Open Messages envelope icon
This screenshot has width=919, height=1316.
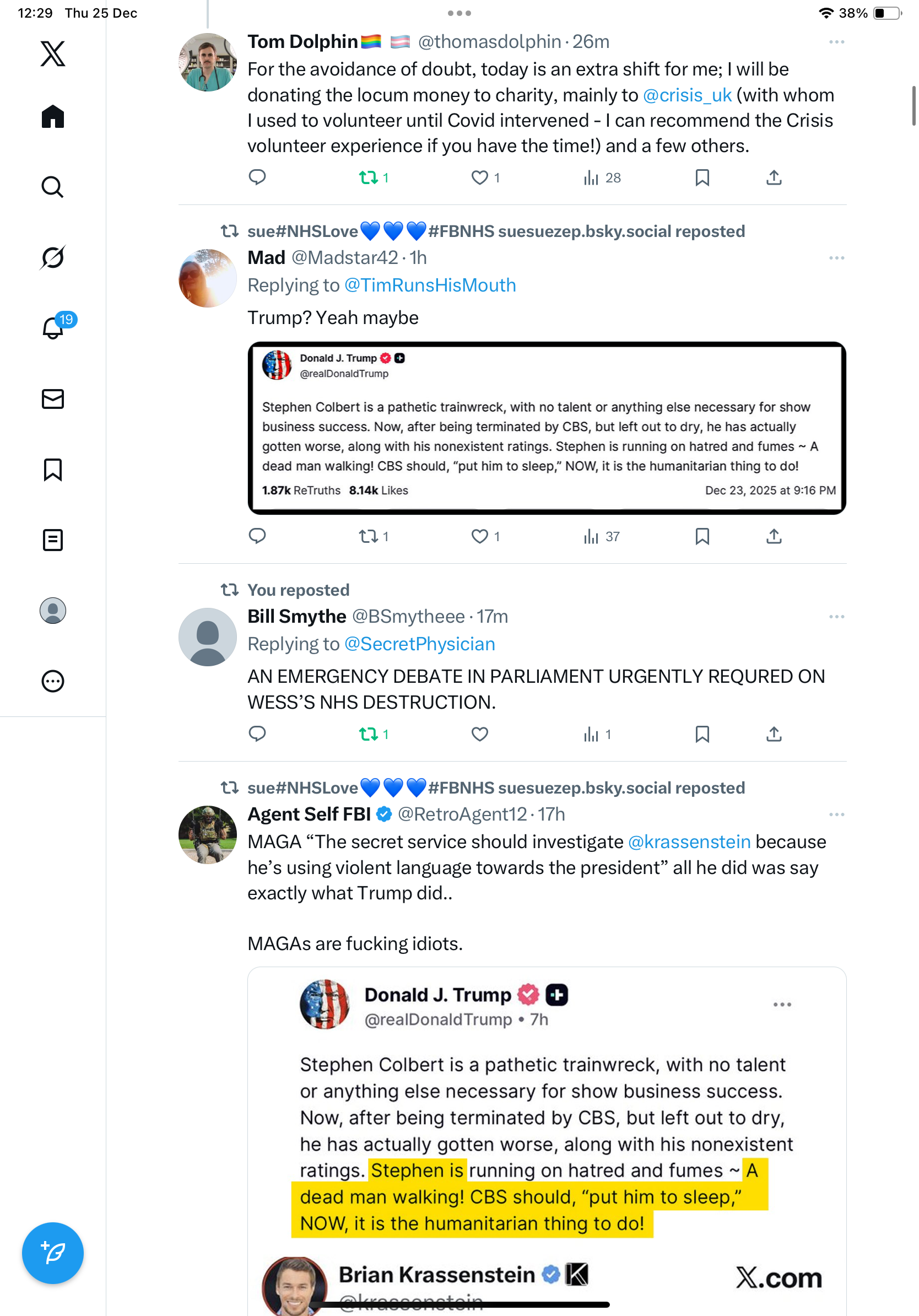coord(53,399)
